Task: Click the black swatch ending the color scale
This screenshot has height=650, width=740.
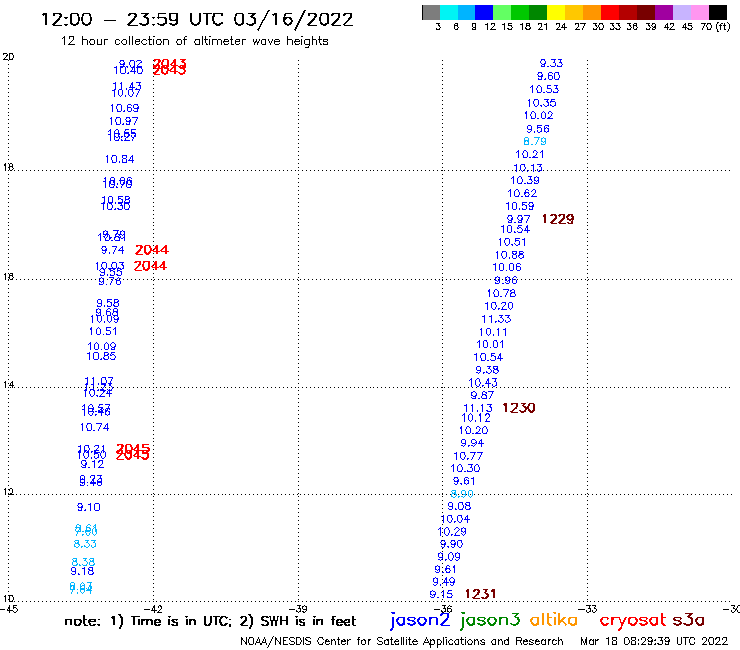Action: (x=718, y=13)
